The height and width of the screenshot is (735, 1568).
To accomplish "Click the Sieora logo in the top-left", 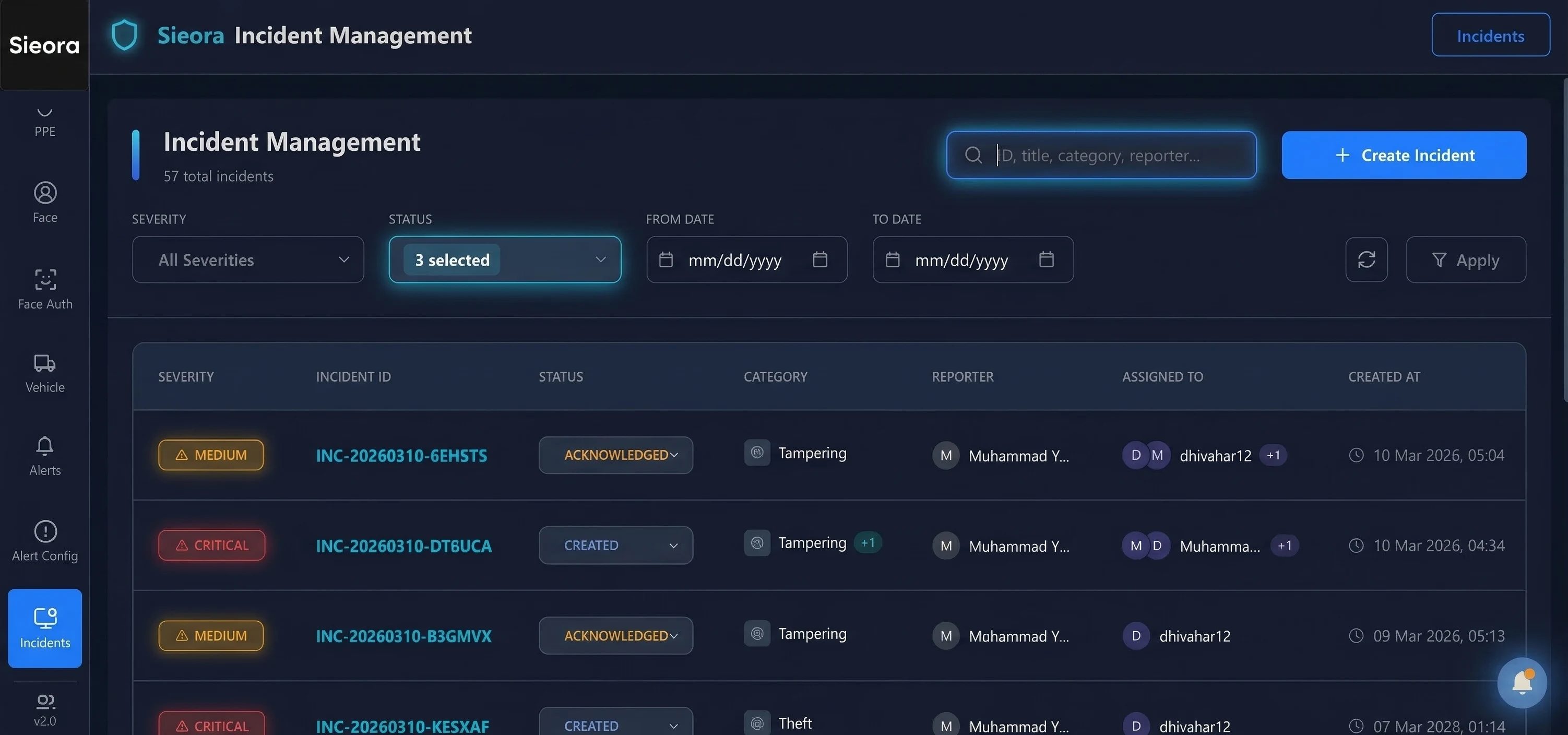I will pyautogui.click(x=44, y=45).
